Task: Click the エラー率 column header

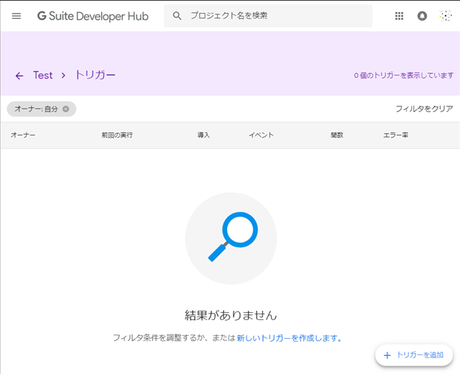Action: [396, 135]
